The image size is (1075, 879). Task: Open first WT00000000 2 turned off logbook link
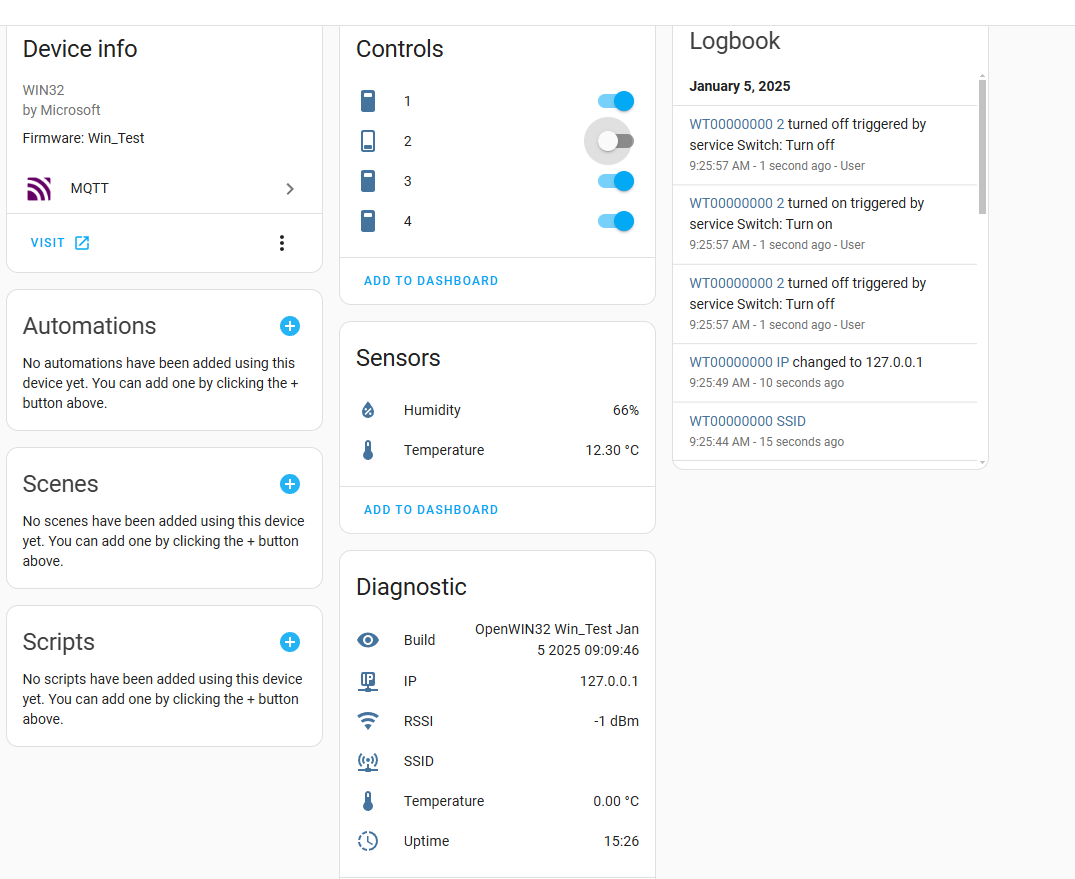click(x=736, y=124)
